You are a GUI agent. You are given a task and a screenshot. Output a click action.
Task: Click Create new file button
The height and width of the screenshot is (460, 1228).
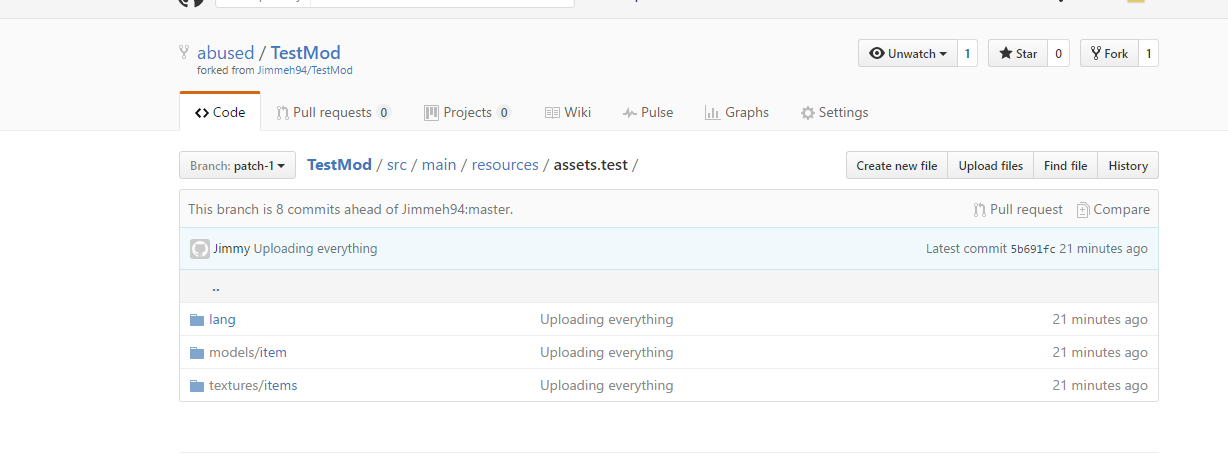click(x=897, y=165)
